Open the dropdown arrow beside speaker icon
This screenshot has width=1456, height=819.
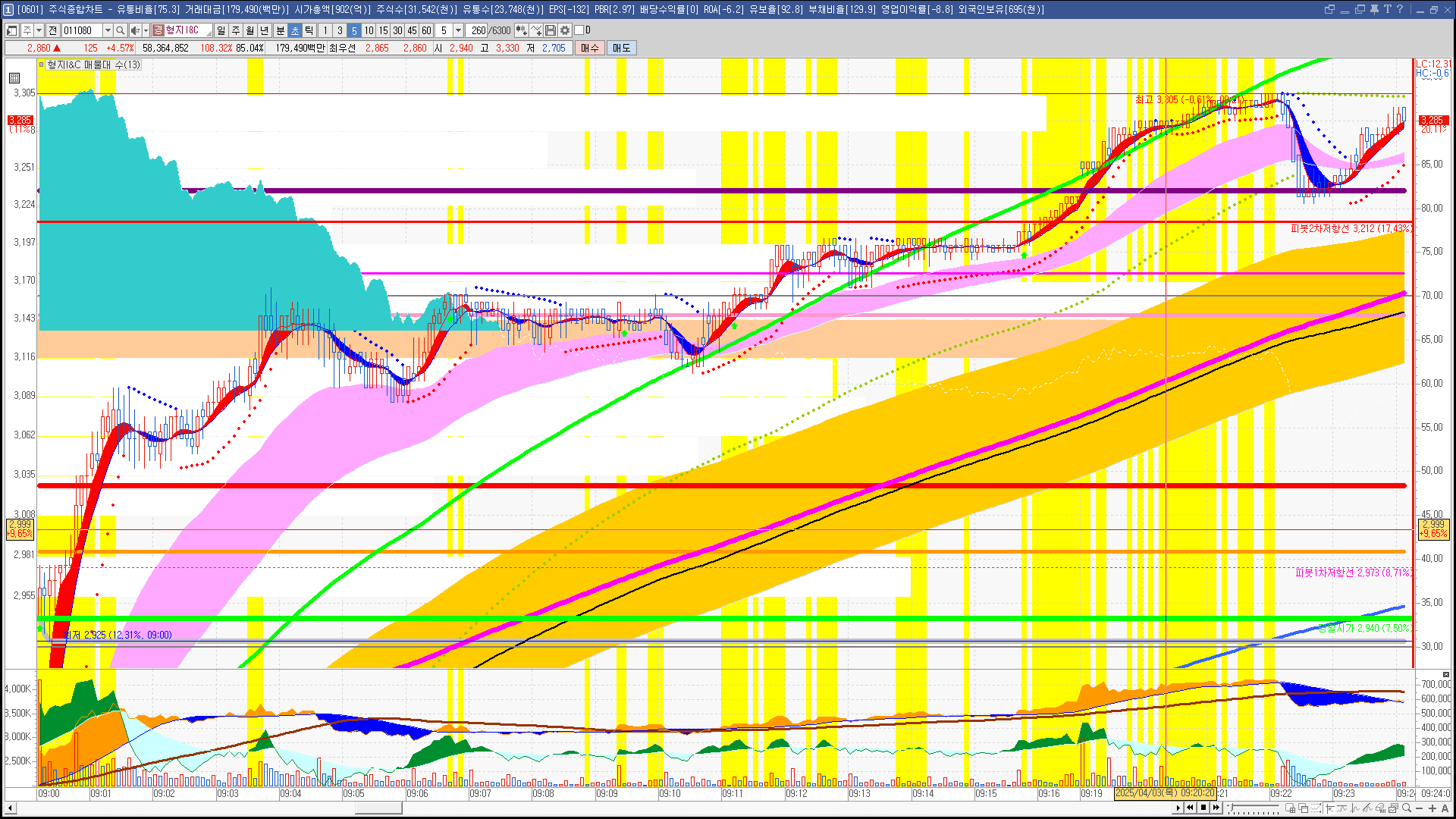pyautogui.click(x=146, y=30)
